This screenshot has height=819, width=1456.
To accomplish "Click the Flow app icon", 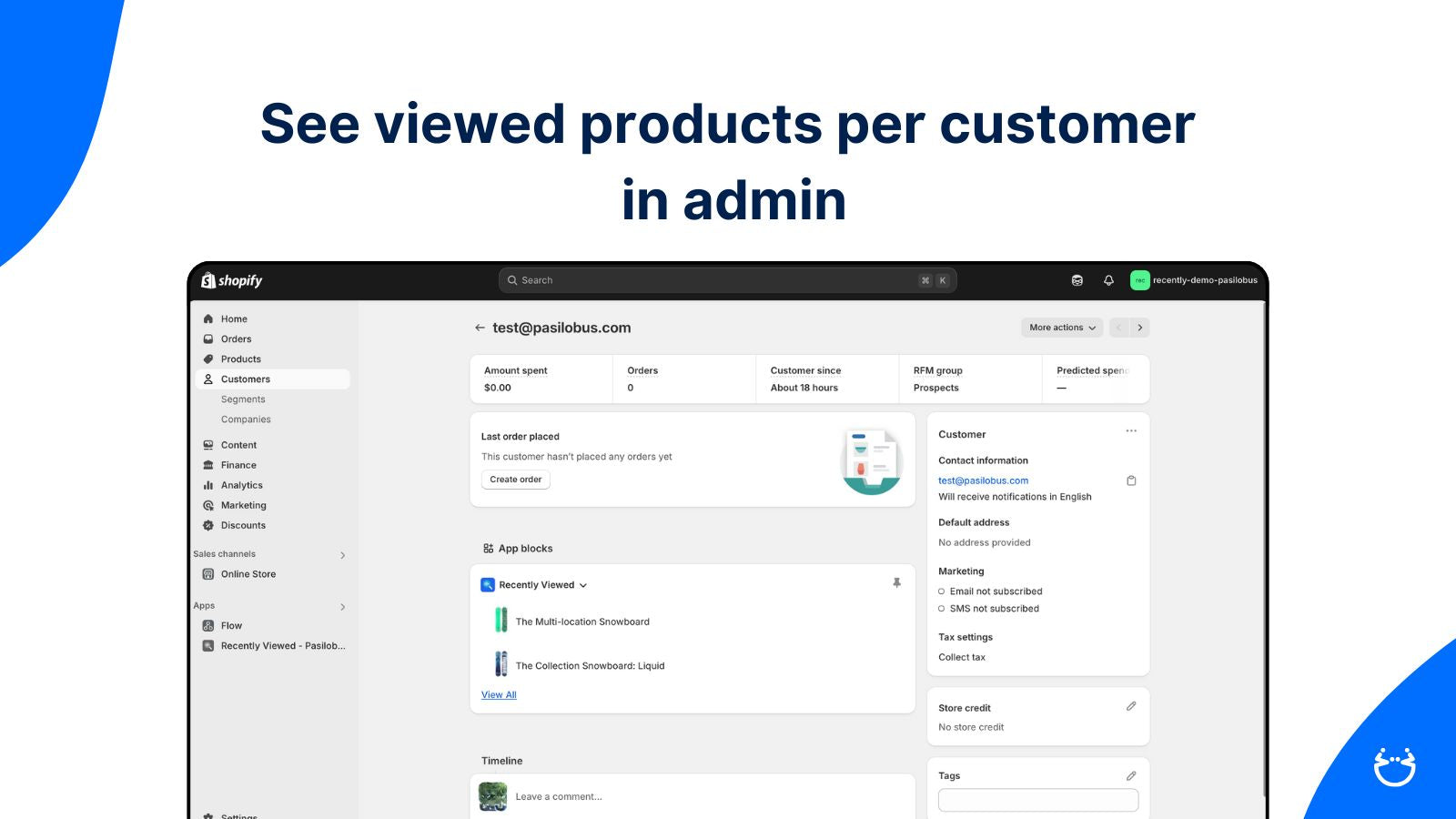I will 208,626.
